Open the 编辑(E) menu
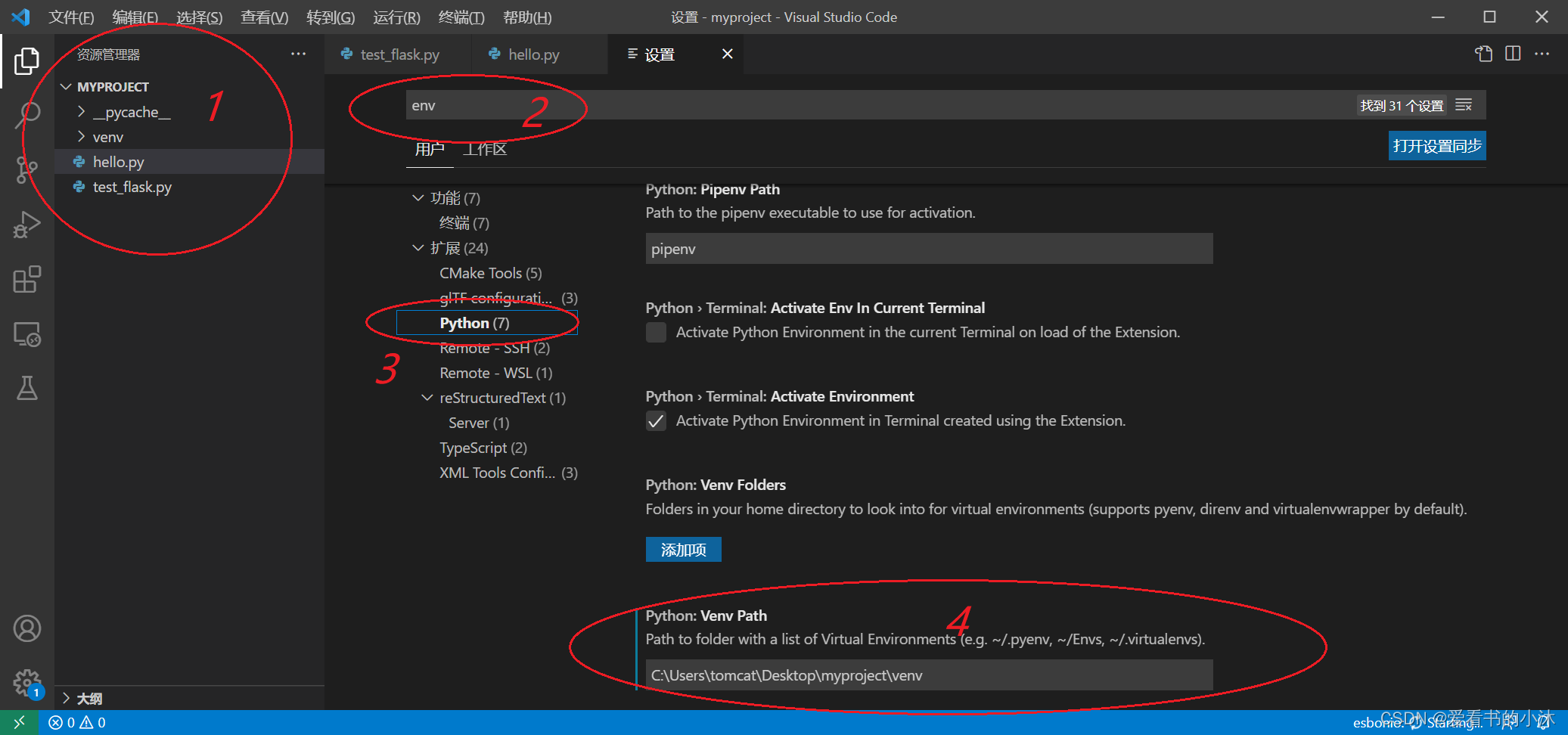 tap(135, 17)
